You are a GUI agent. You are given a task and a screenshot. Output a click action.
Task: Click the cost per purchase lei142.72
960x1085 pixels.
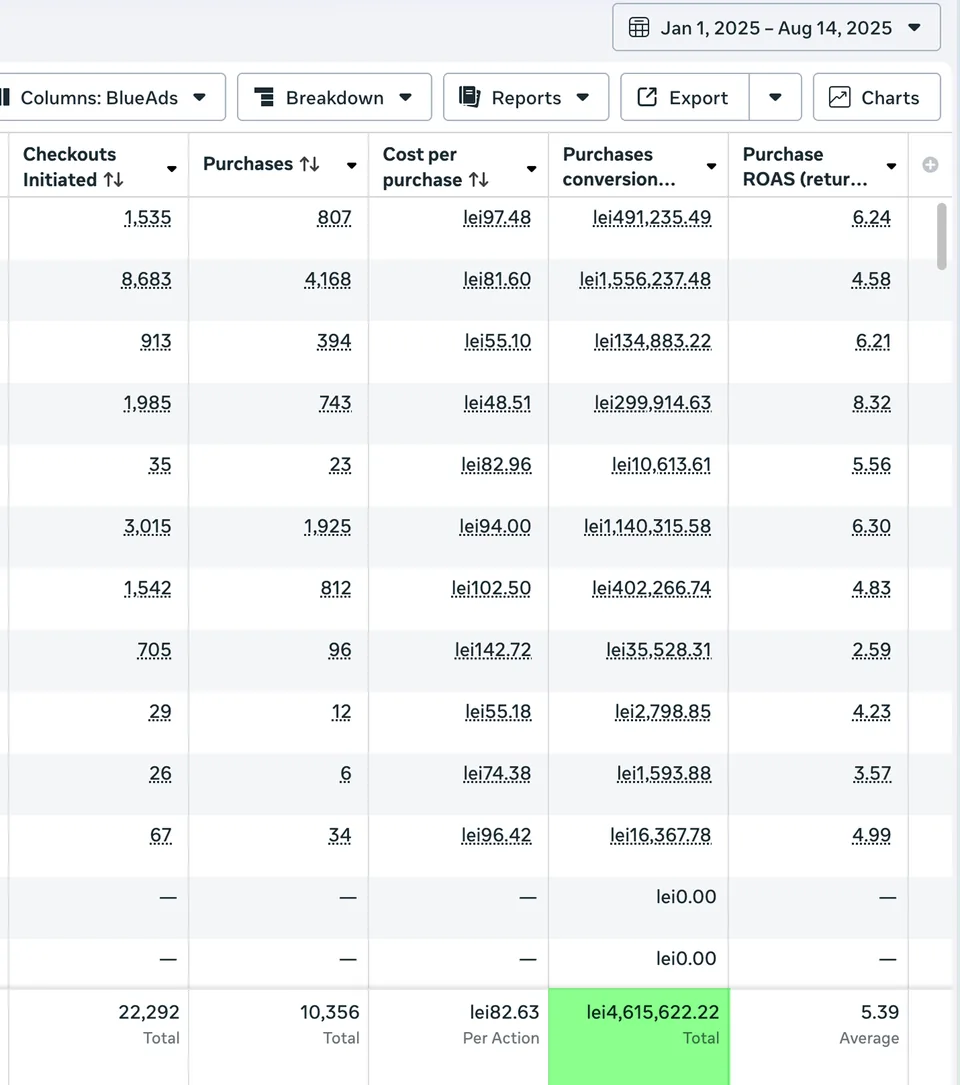pyautogui.click(x=493, y=650)
